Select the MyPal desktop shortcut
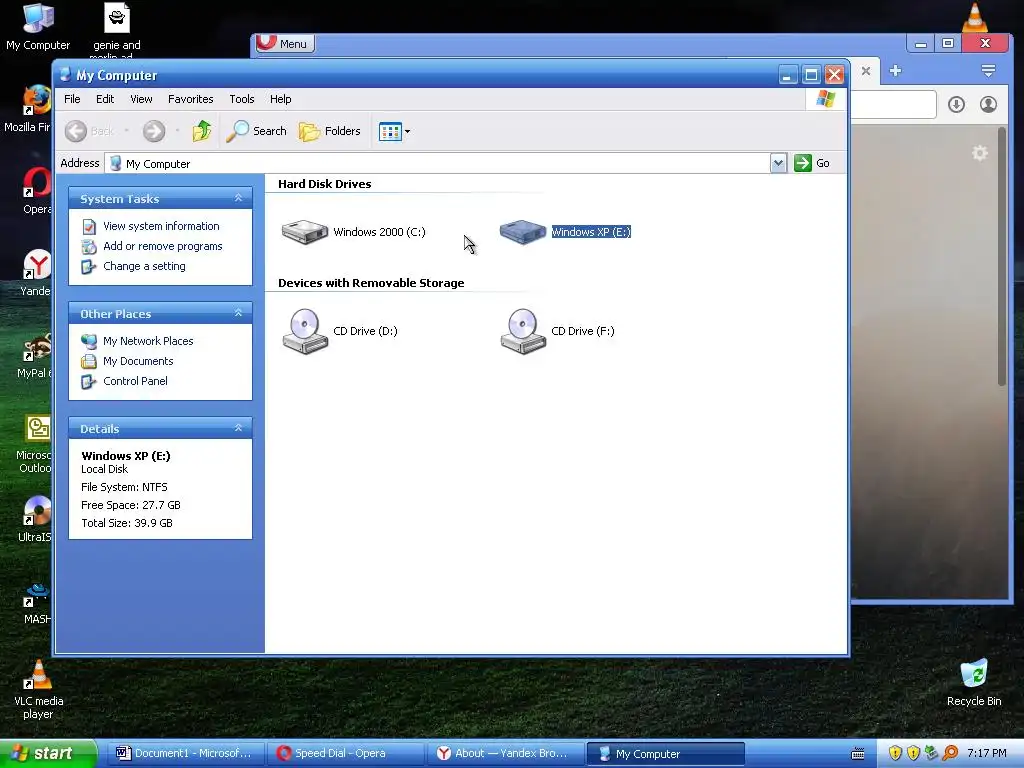The height and width of the screenshot is (768, 1024). [34, 355]
